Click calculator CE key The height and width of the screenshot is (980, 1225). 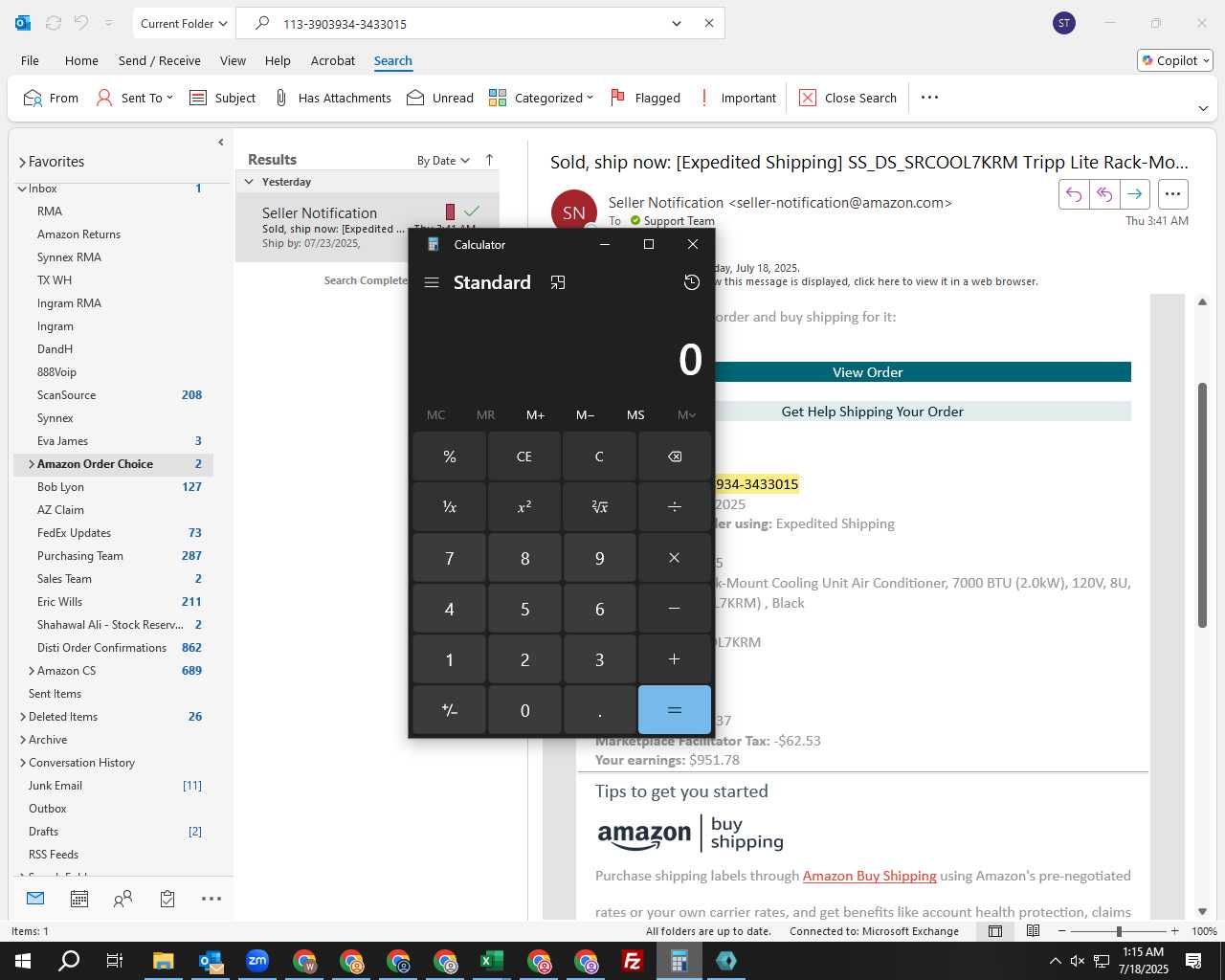click(x=524, y=457)
